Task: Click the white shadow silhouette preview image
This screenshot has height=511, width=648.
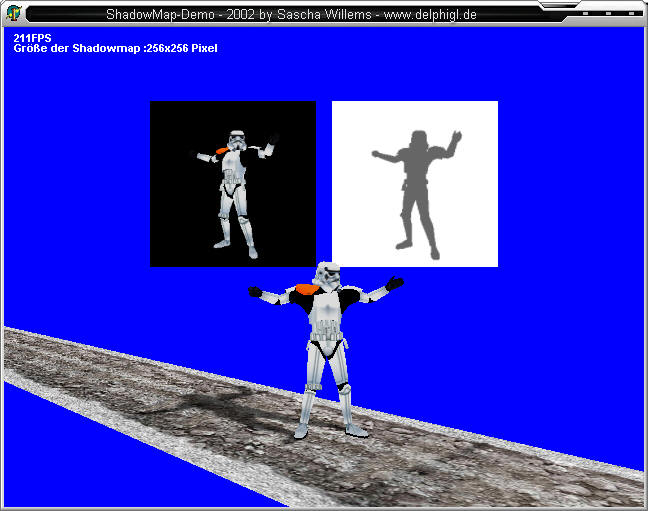Action: (x=415, y=184)
